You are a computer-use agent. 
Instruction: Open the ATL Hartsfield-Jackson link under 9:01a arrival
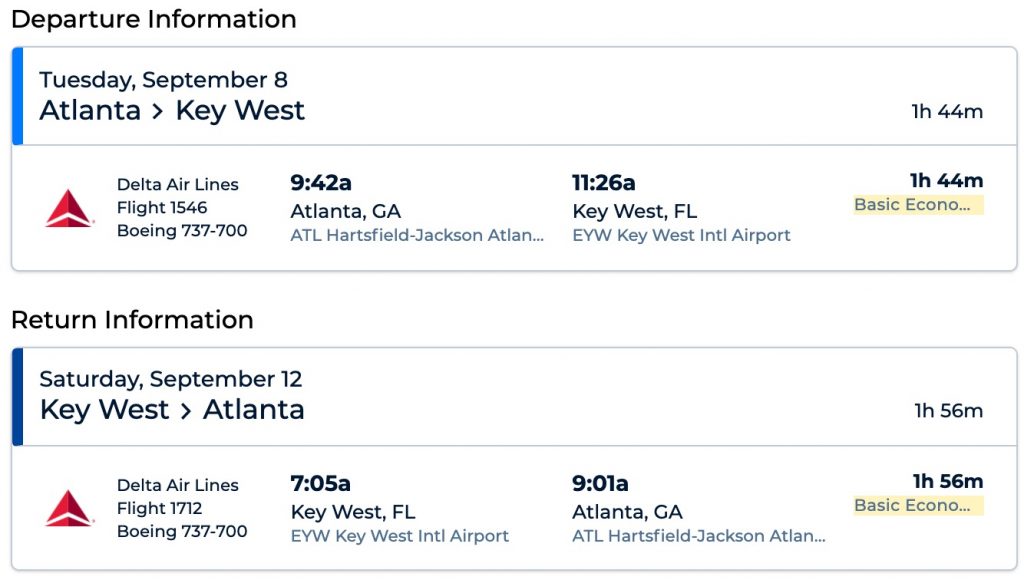699,536
